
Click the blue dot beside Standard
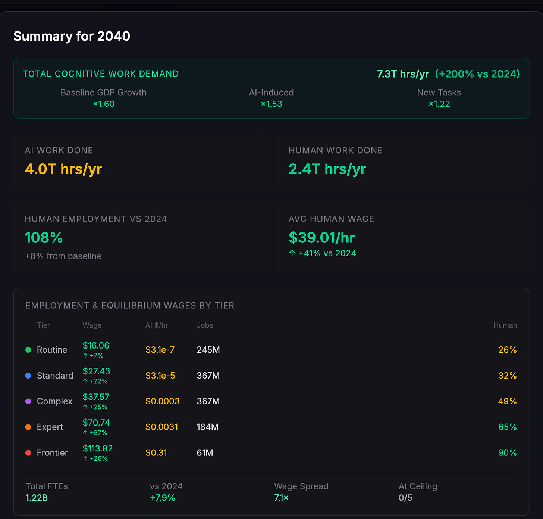(28, 376)
